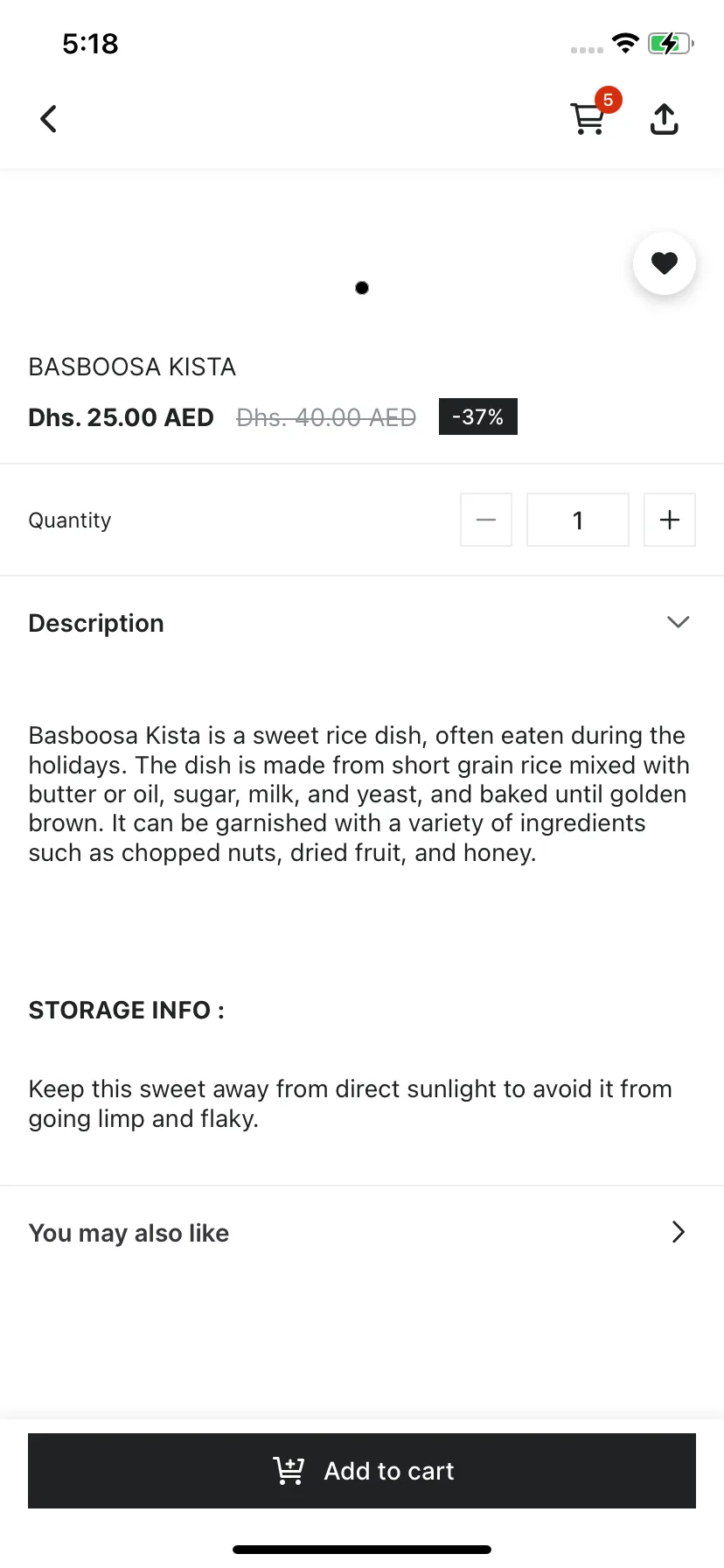The height and width of the screenshot is (1568, 724).
Task: Tap the STORAGE INFO heading
Action: 126,1010
